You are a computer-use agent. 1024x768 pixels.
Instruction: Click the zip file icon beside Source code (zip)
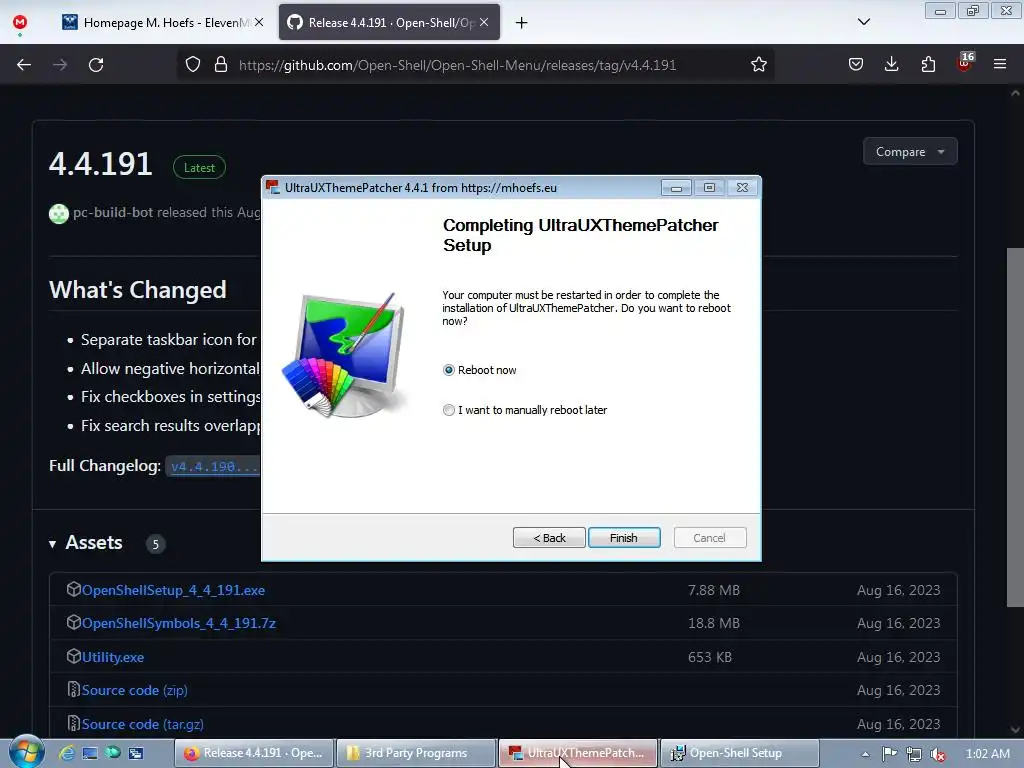[x=73, y=690]
